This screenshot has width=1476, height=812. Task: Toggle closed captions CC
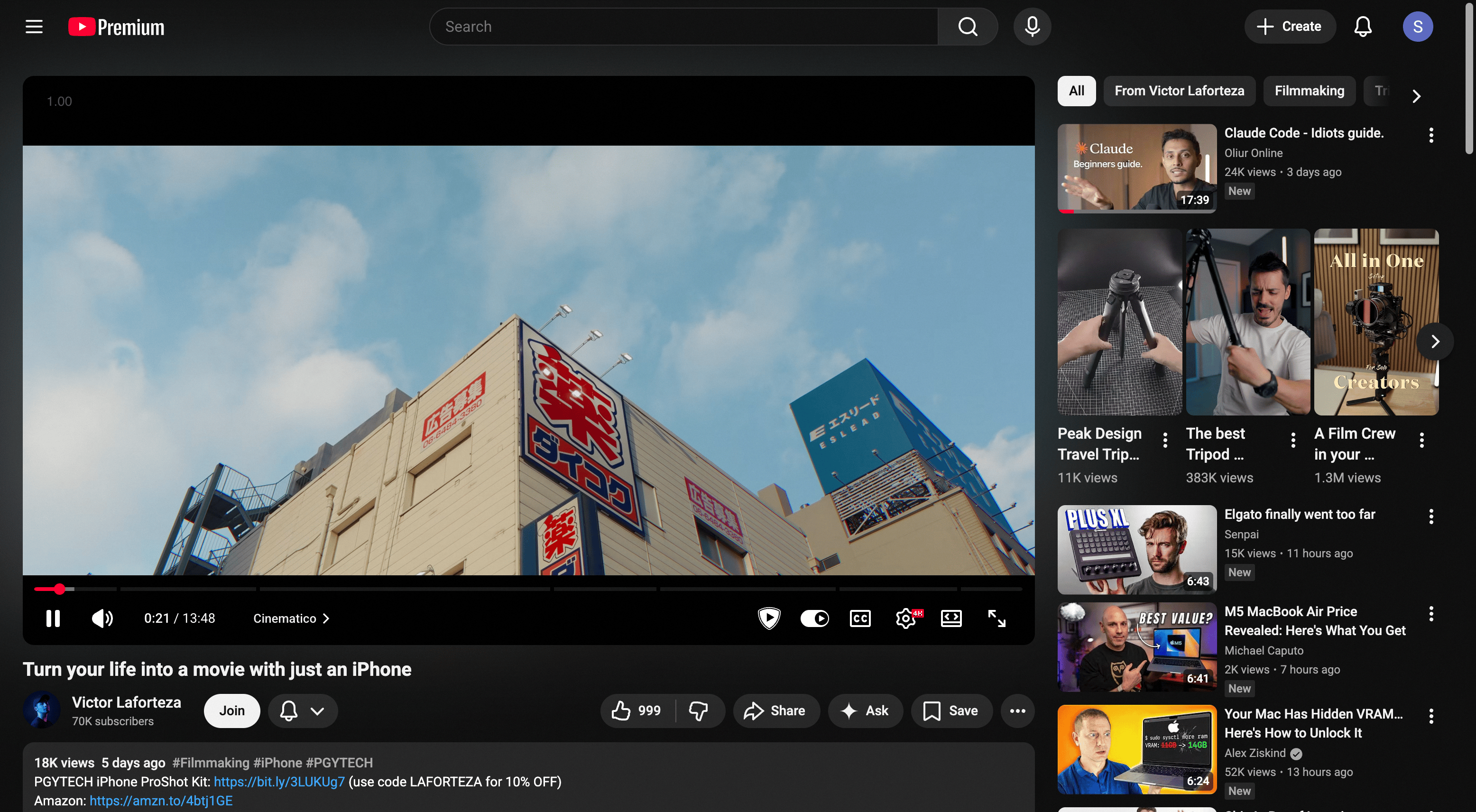[860, 618]
